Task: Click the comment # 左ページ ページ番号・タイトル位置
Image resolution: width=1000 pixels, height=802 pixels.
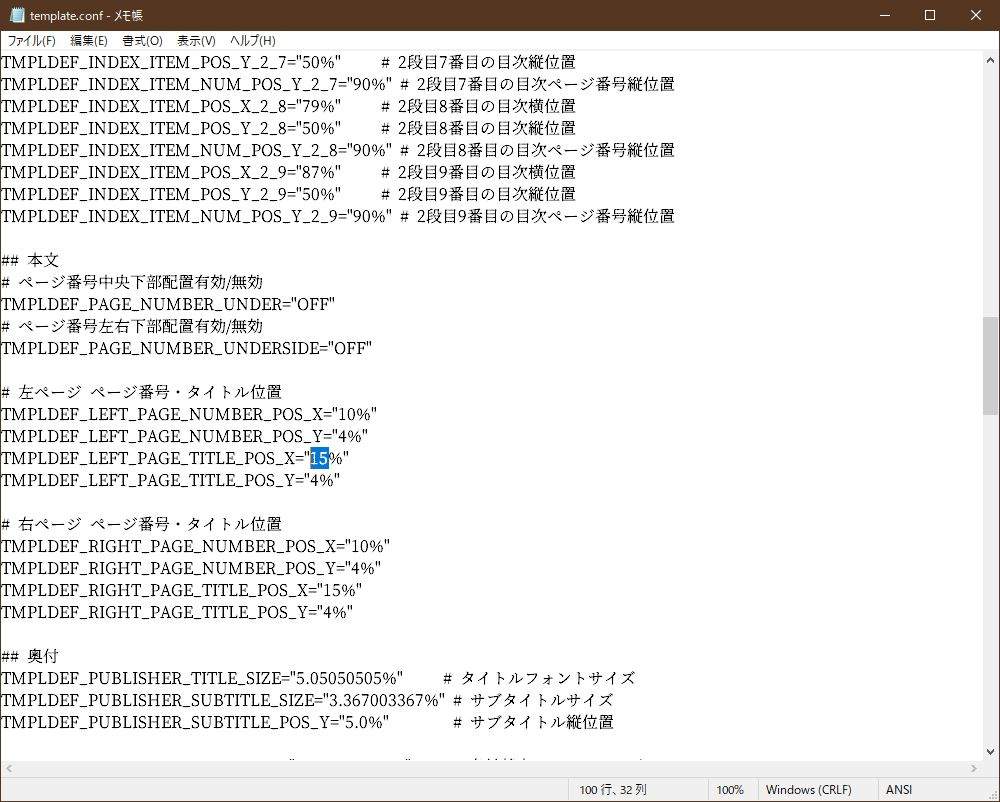Action: click(x=142, y=392)
